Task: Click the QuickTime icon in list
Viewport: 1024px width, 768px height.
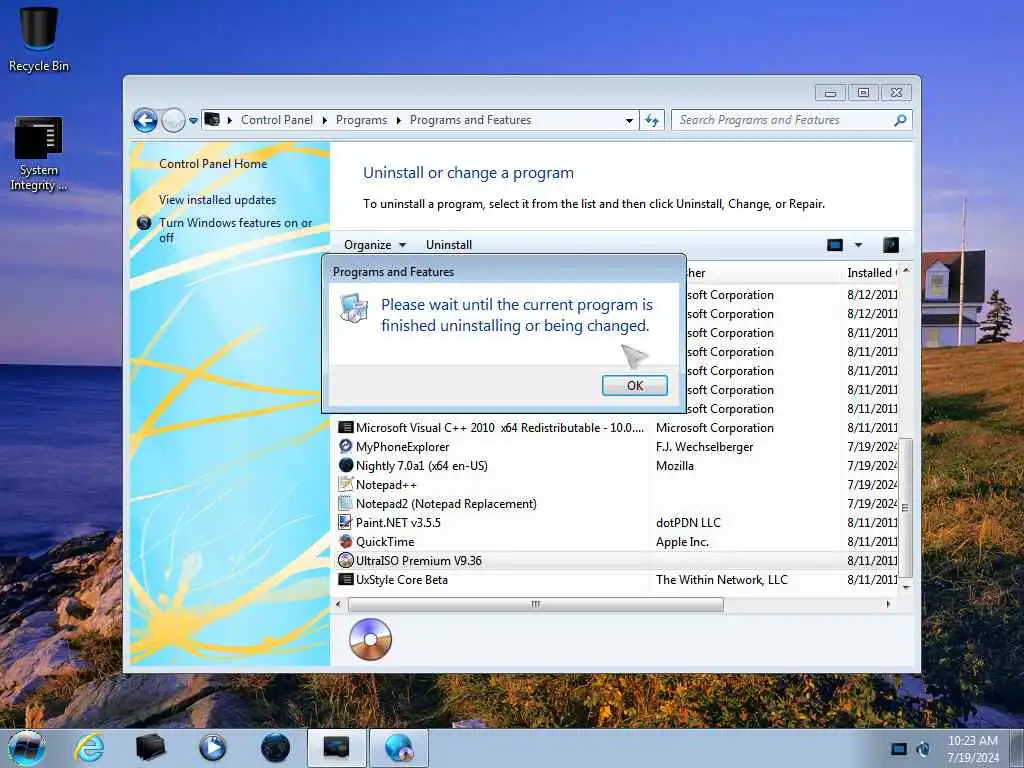Action: 345,541
